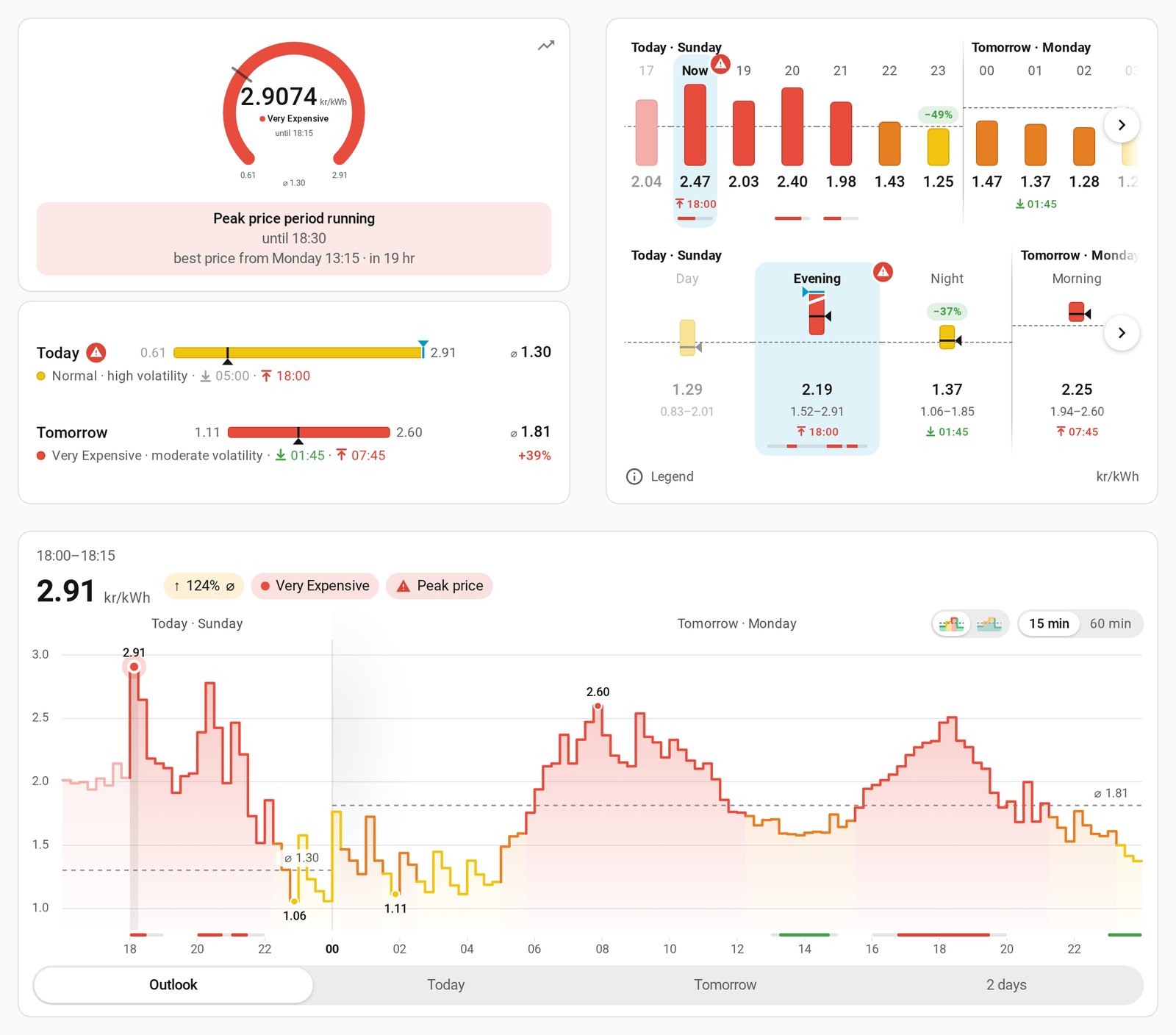Select the Now hour column showing 2.47
This screenshot has width=1176, height=1035.
[x=695, y=141]
